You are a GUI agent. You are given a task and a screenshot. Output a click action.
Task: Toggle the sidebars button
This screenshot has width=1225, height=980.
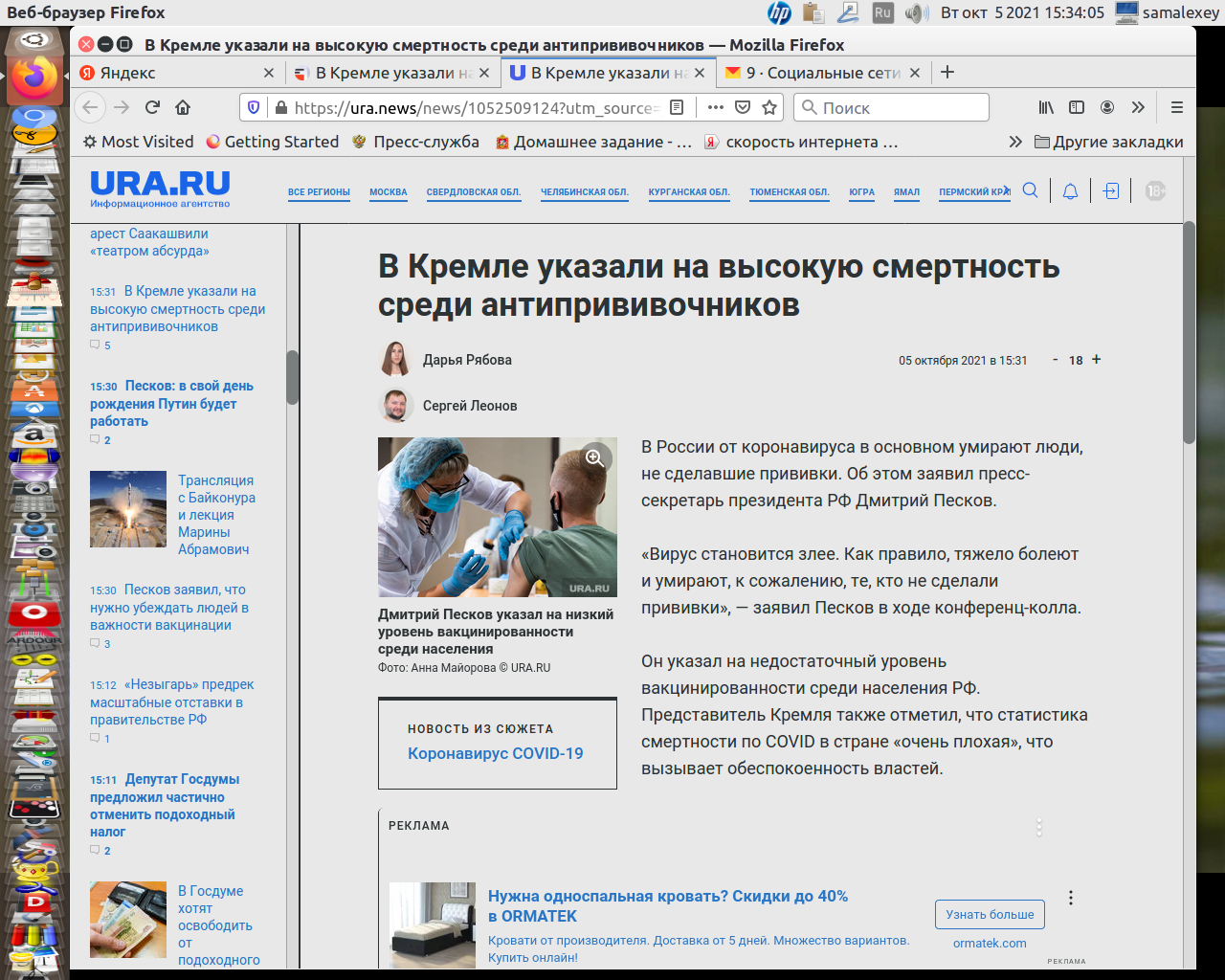pyautogui.click(x=1077, y=107)
